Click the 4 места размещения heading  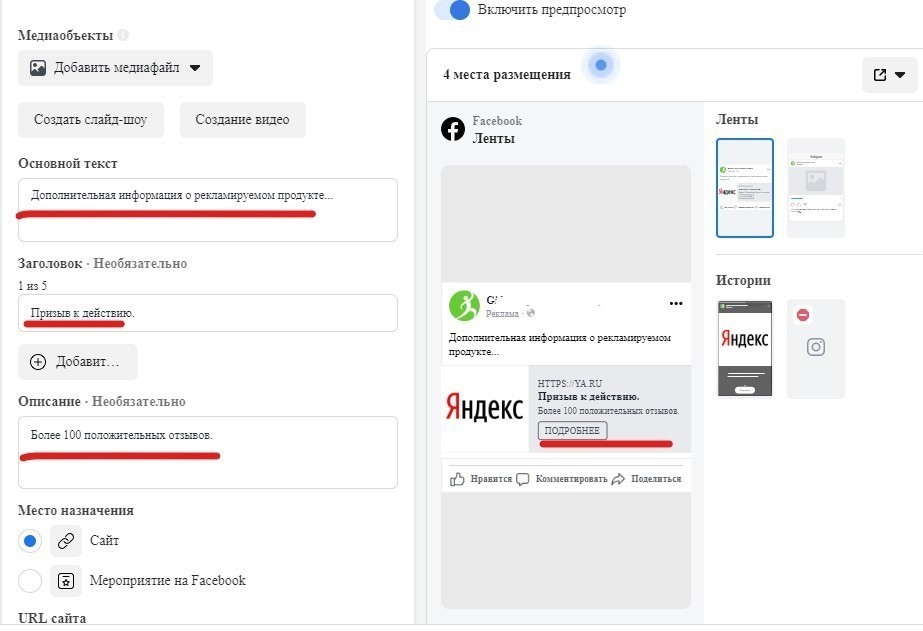pos(507,75)
